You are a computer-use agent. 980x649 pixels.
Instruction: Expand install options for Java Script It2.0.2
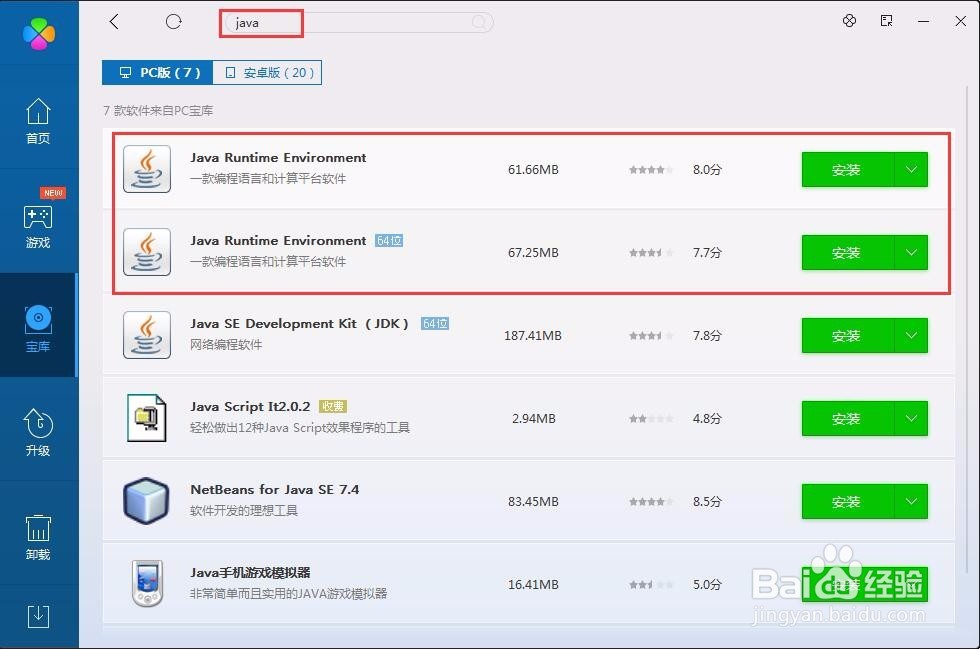(911, 418)
